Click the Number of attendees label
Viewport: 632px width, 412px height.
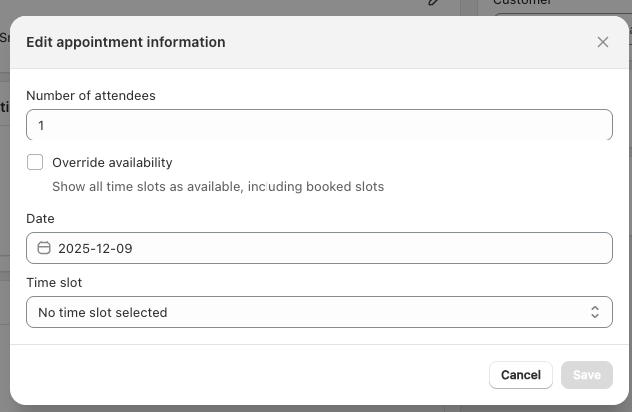90,96
